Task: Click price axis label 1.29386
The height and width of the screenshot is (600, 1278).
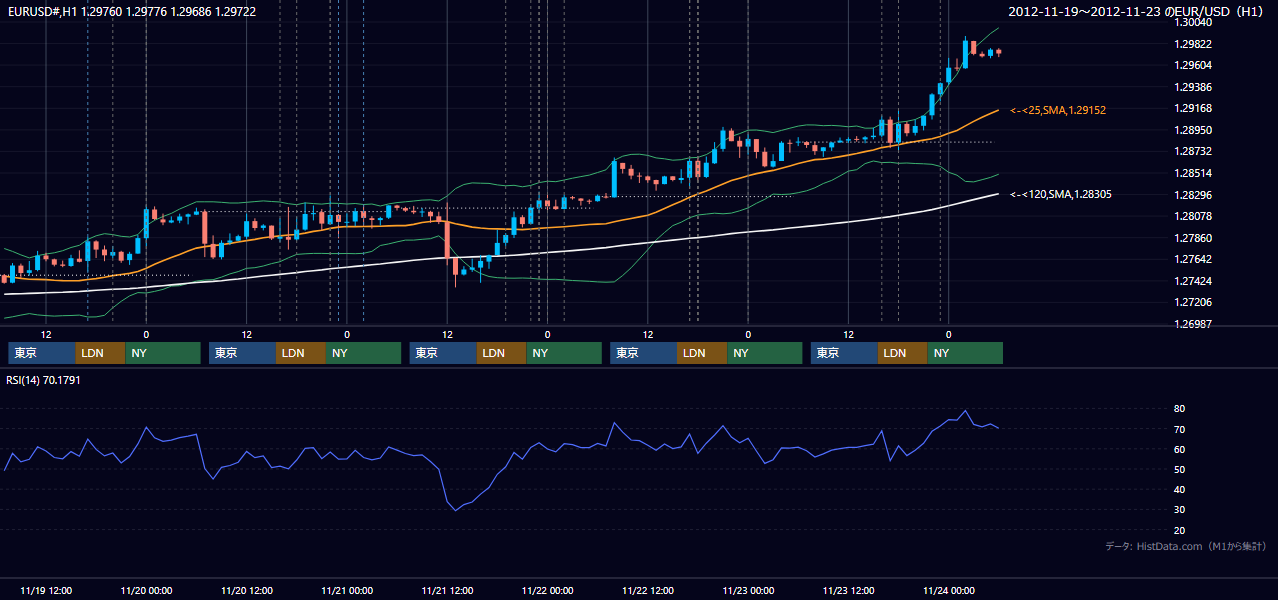Action: (x=1195, y=87)
